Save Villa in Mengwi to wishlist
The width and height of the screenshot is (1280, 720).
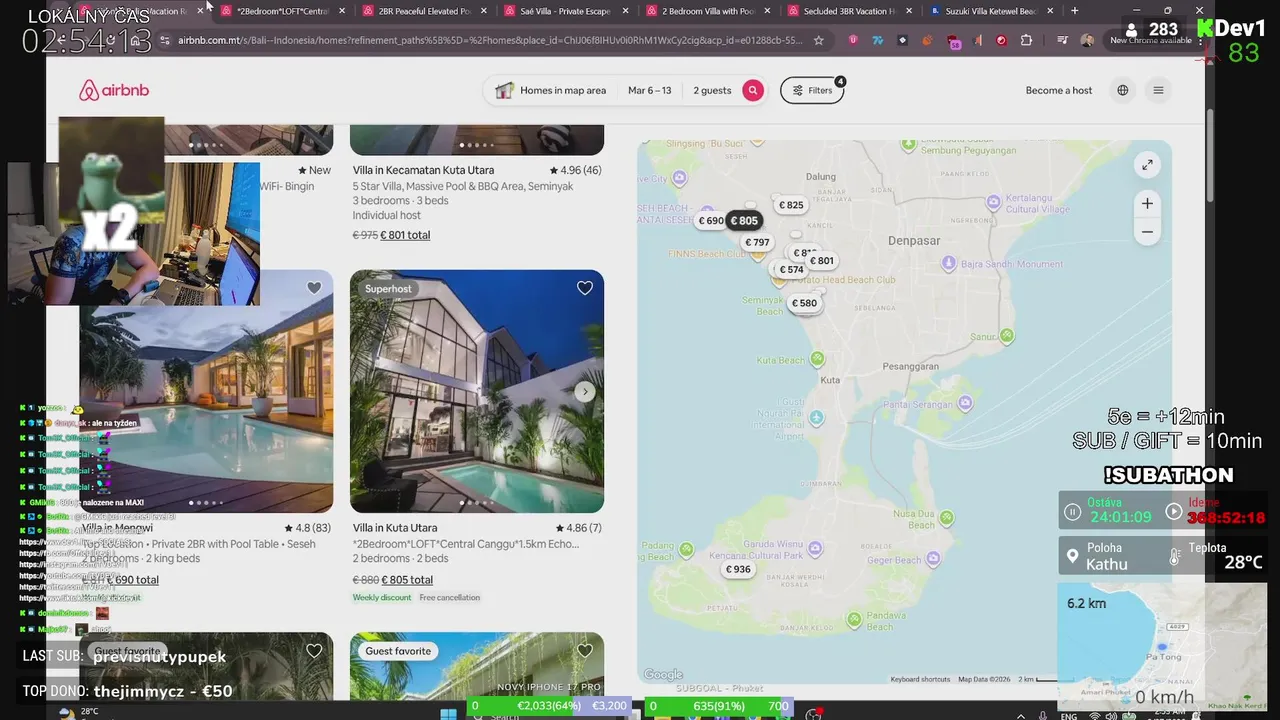click(314, 288)
